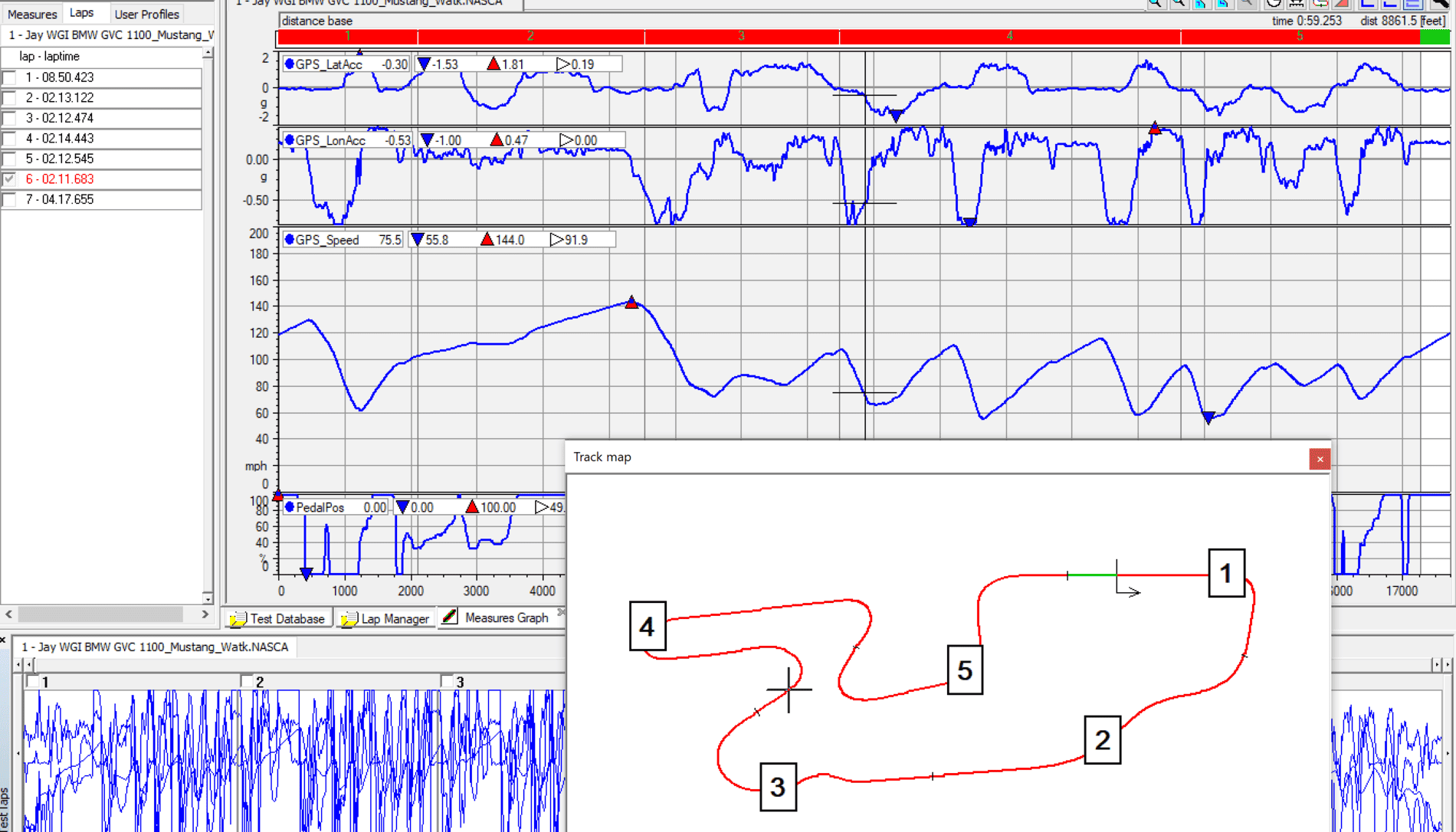This screenshot has height=832, width=1456.
Task: Check lap 3 - 02.12.474 checkbox
Action: pyautogui.click(x=9, y=118)
